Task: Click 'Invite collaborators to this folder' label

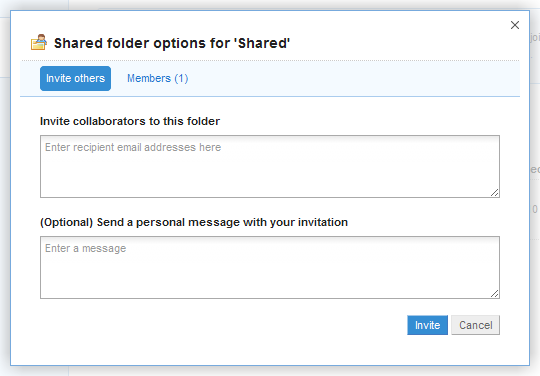Action: [x=130, y=121]
